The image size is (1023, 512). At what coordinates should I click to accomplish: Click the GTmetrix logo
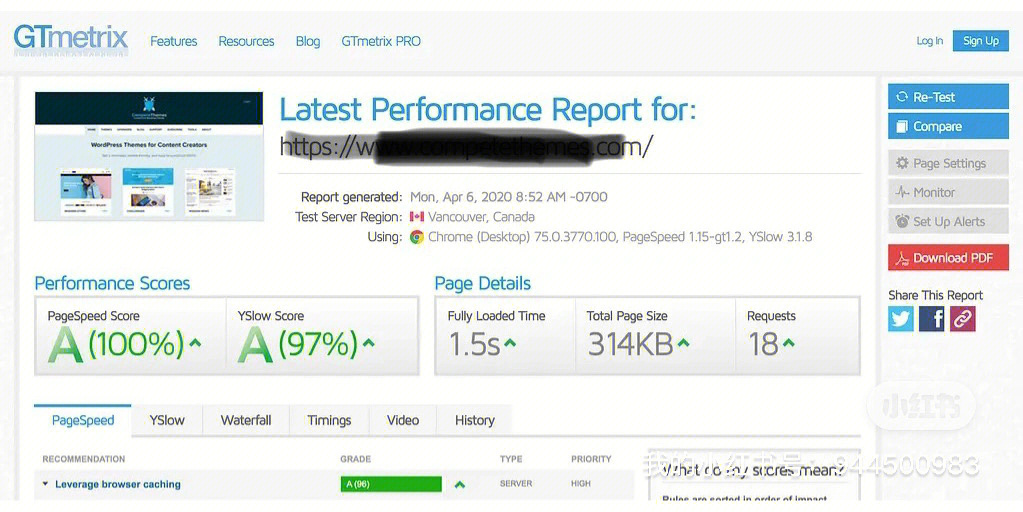70,39
